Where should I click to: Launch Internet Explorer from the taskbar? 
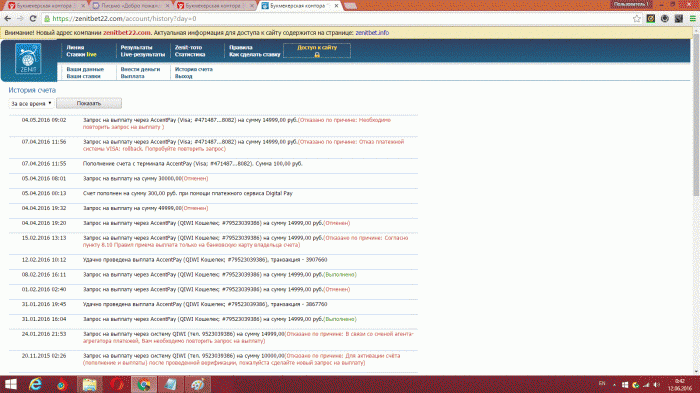pyautogui.click(x=35, y=384)
